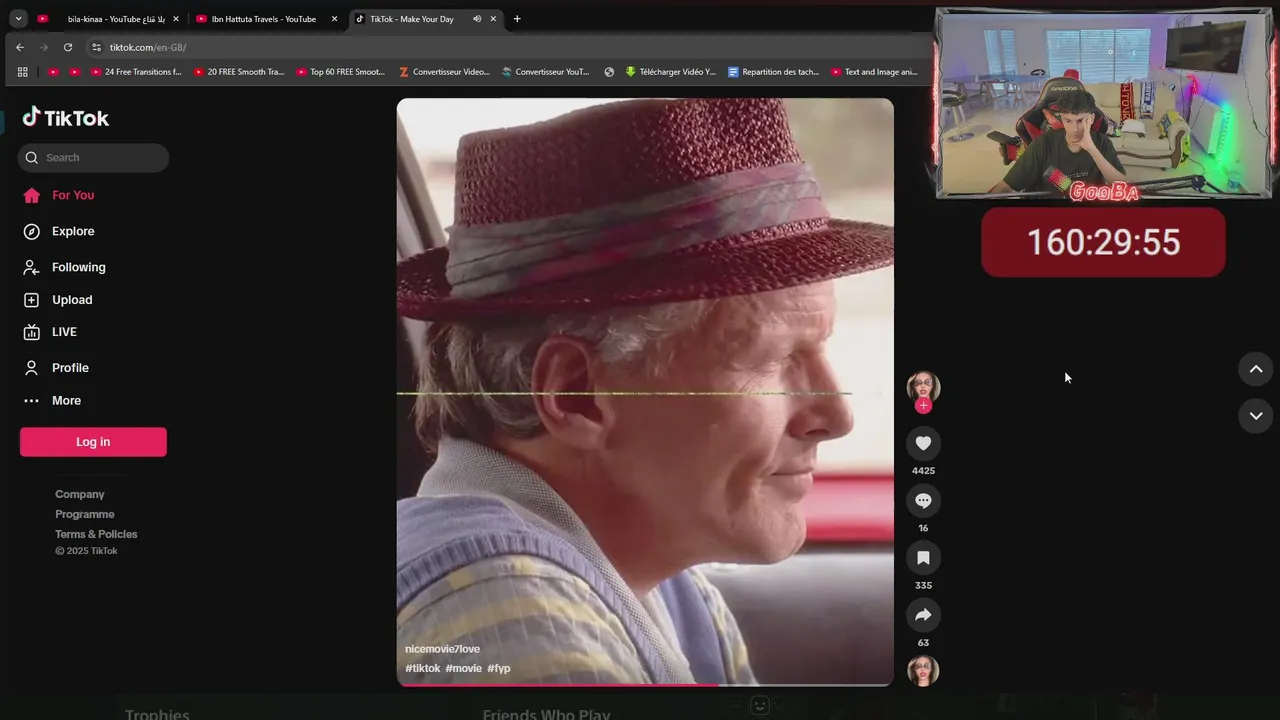Open the tab search dropdown

point(18,19)
